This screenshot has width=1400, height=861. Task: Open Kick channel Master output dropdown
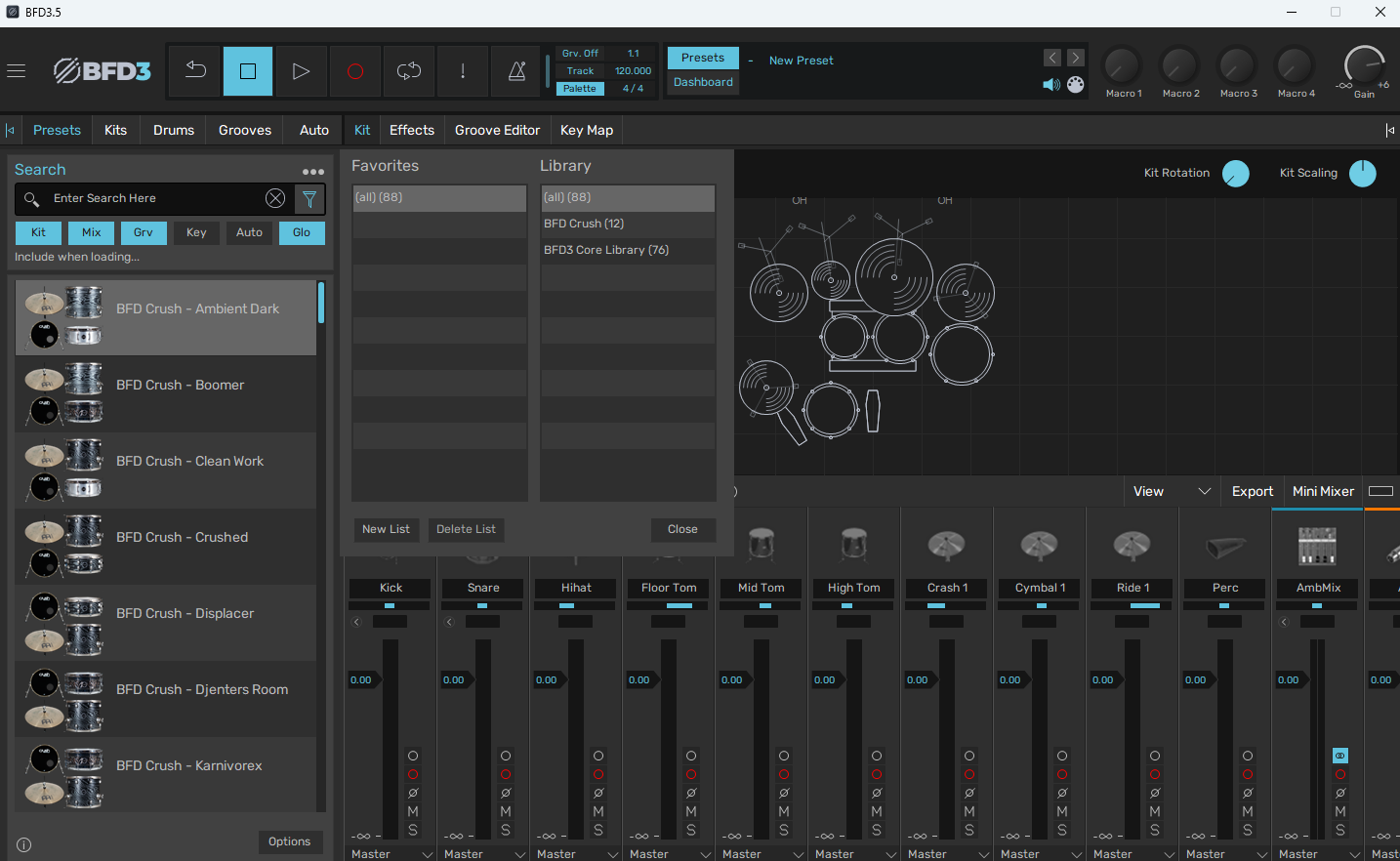click(391, 854)
